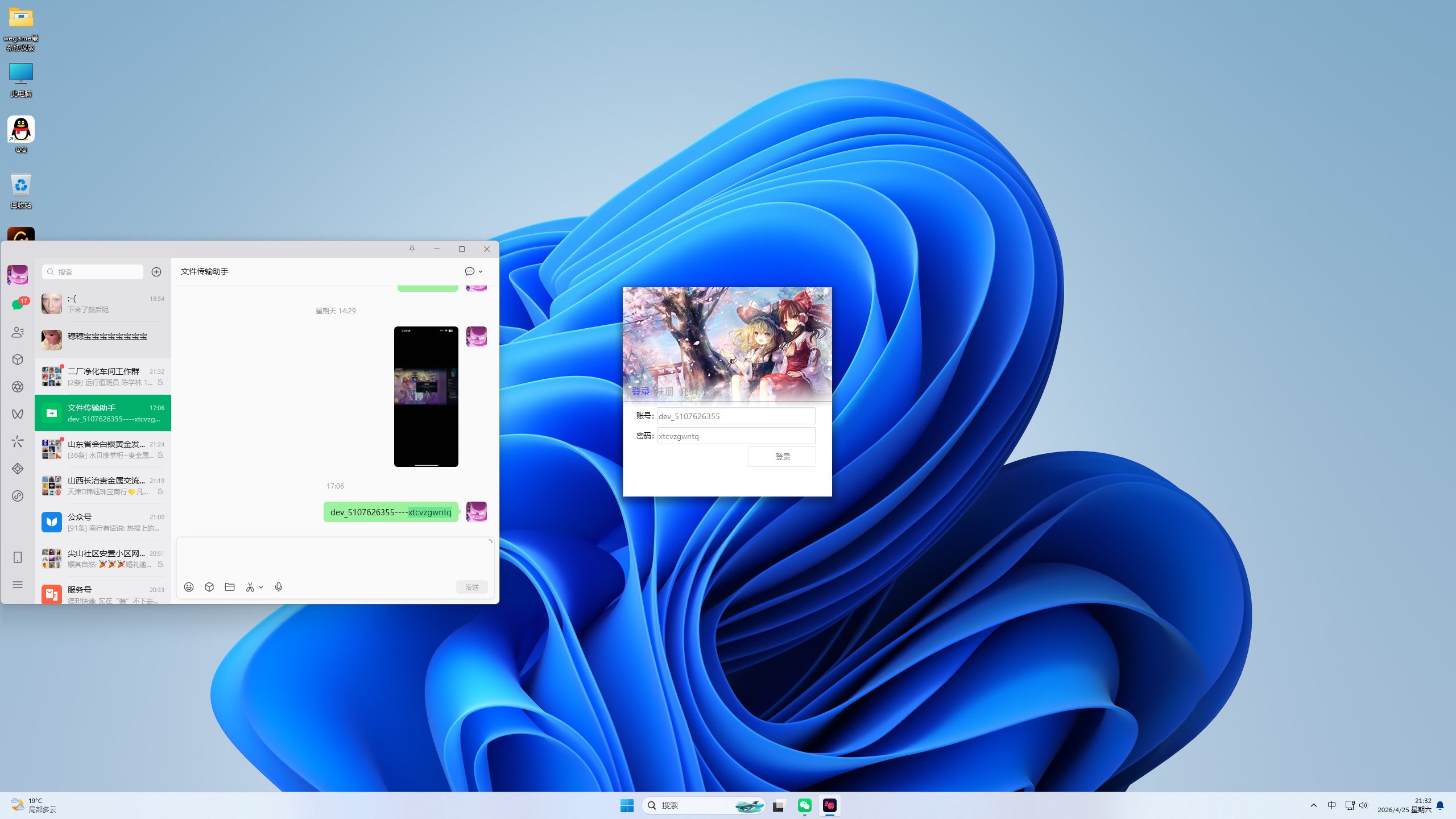
Task: Switch to the 注册 tab
Action: 664,392
